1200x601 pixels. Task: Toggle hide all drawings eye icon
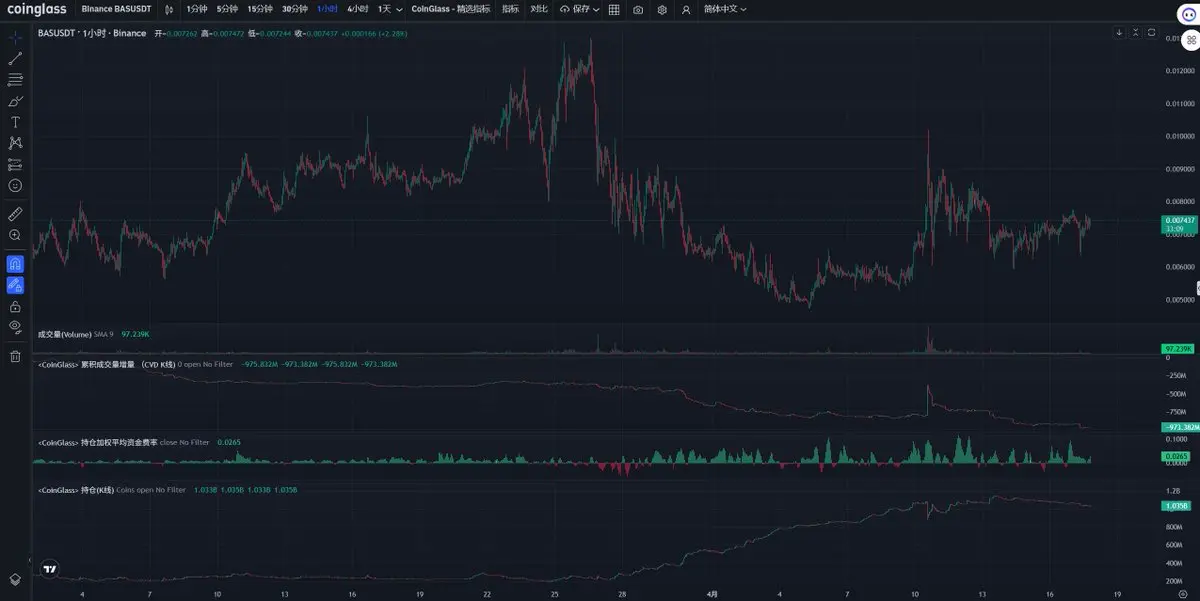[x=15, y=327]
